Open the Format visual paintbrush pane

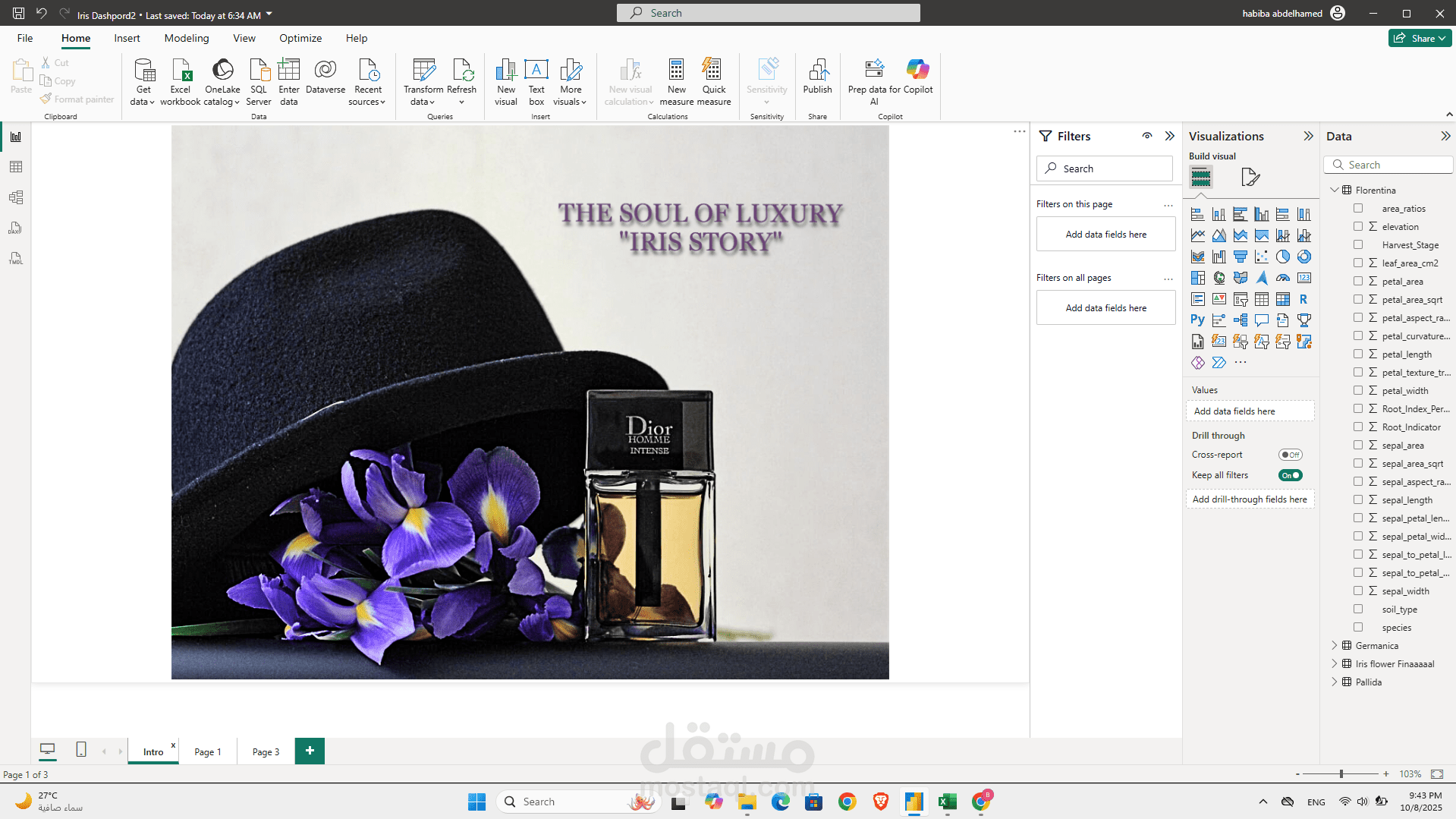[1250, 178]
